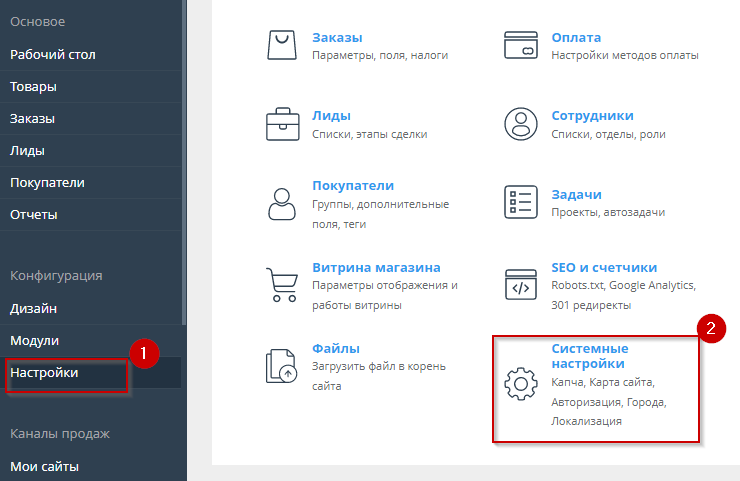This screenshot has height=481, width=740.
Task: Go to Отчеты sidebar section
Action: click(34, 214)
